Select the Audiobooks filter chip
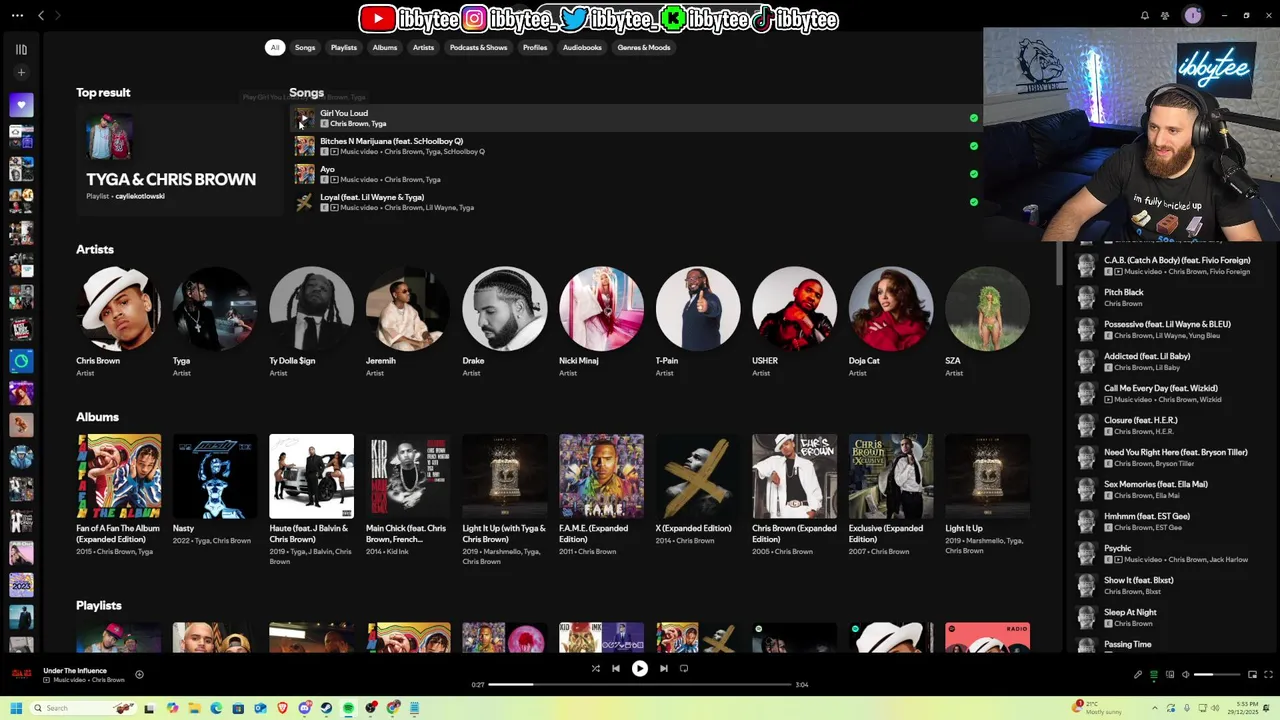Screen dimensions: 1280x720 coord(582,47)
